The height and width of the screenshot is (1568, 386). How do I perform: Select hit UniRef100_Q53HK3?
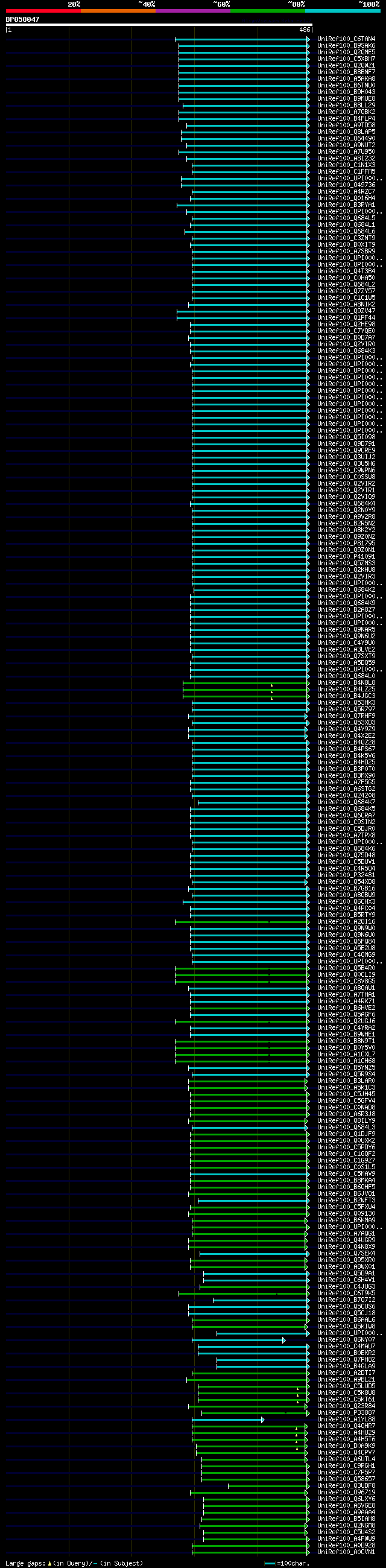tap(346, 702)
